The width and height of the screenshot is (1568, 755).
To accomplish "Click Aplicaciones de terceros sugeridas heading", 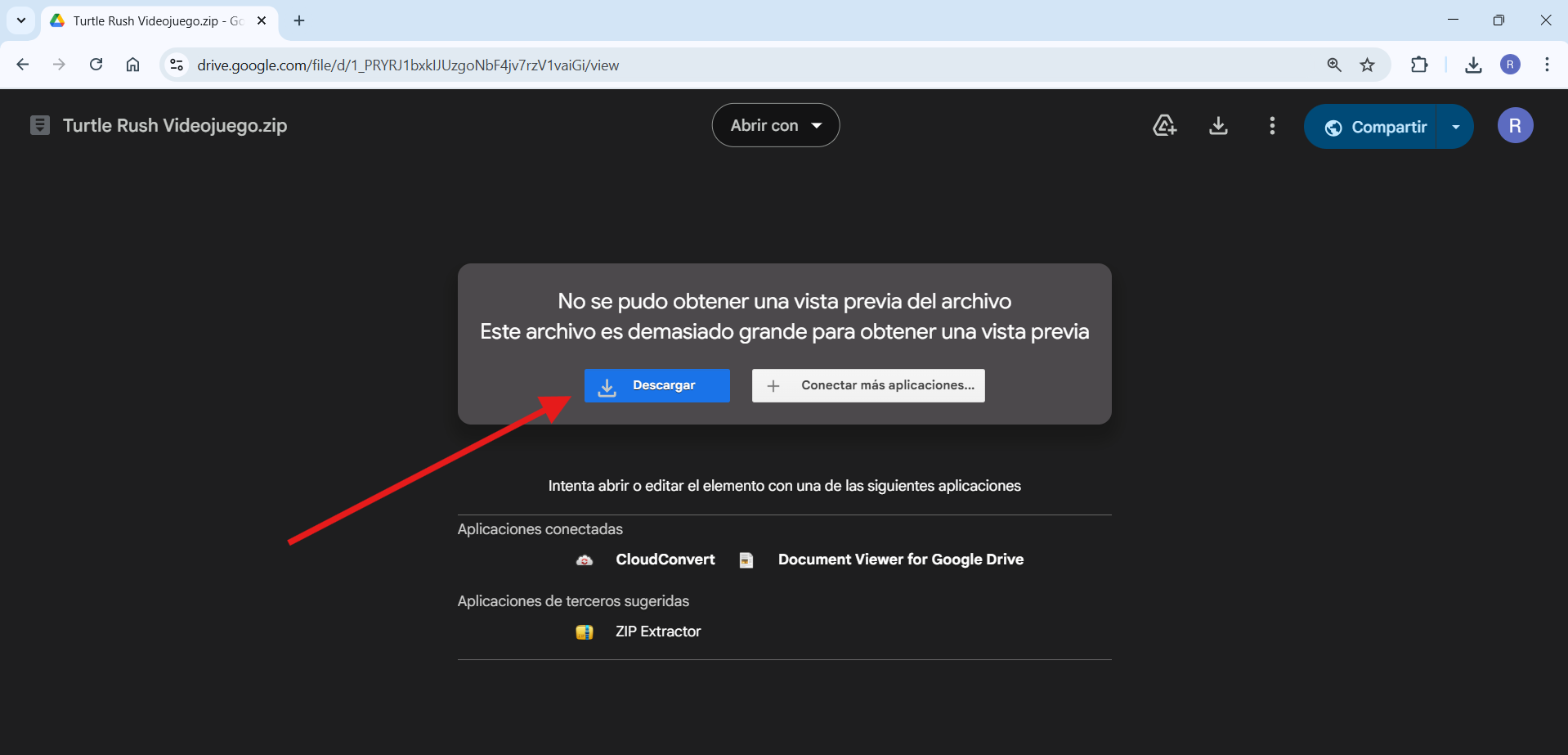I will pos(573,601).
